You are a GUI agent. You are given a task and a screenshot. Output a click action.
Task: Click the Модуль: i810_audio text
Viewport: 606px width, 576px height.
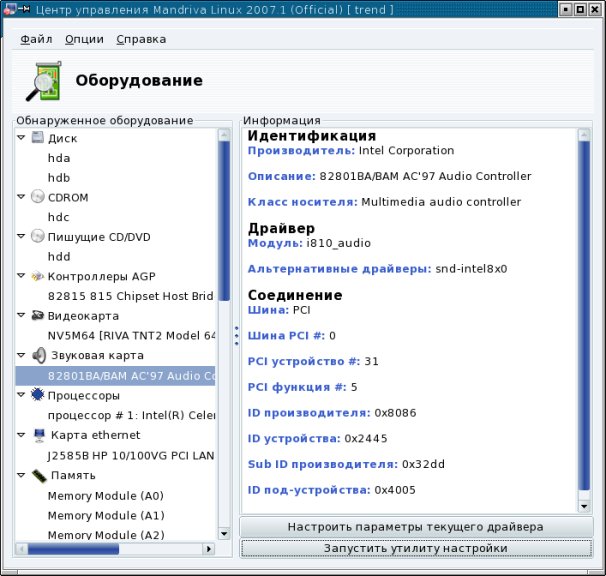(309, 243)
